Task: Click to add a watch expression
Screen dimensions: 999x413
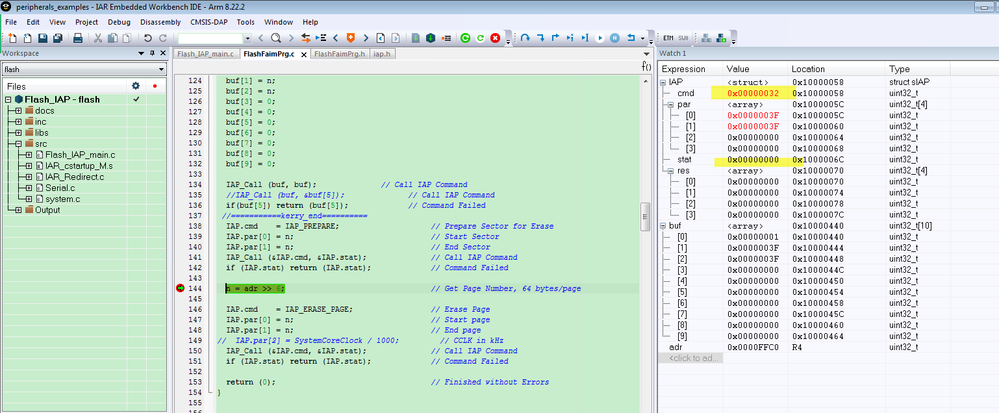Action: [x=691, y=358]
